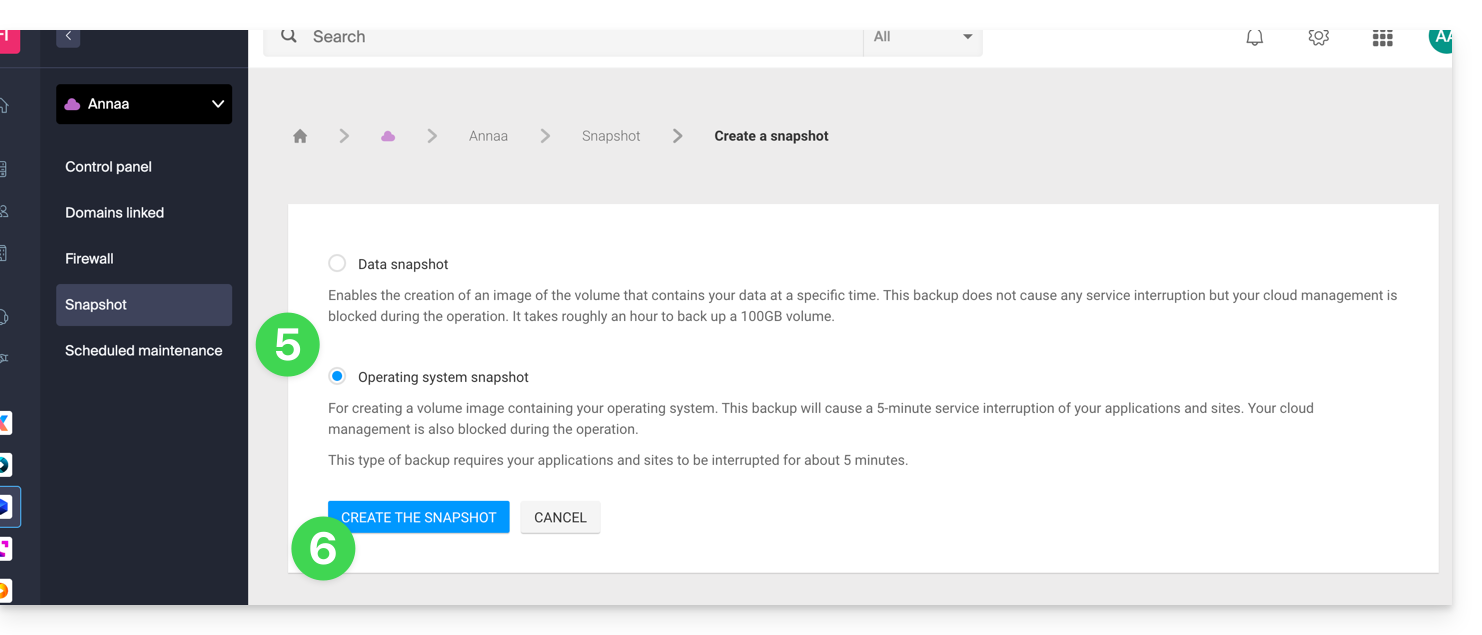Image resolution: width=1482 pixels, height=635 pixels.
Task: Open the apps grid icon
Action: pyautogui.click(x=1382, y=38)
